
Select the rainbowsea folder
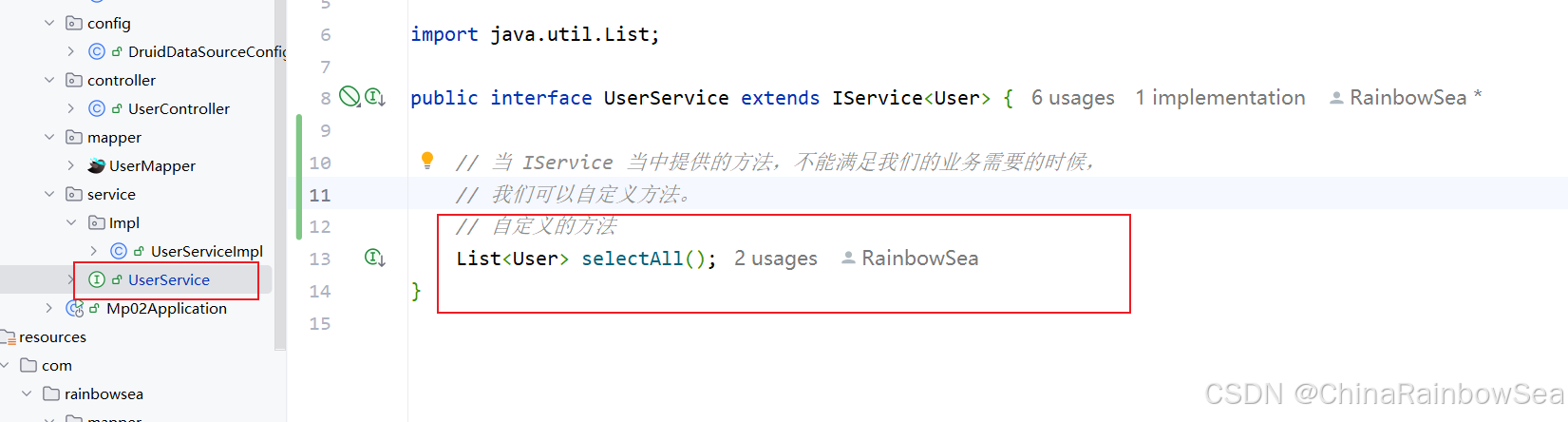point(93,393)
